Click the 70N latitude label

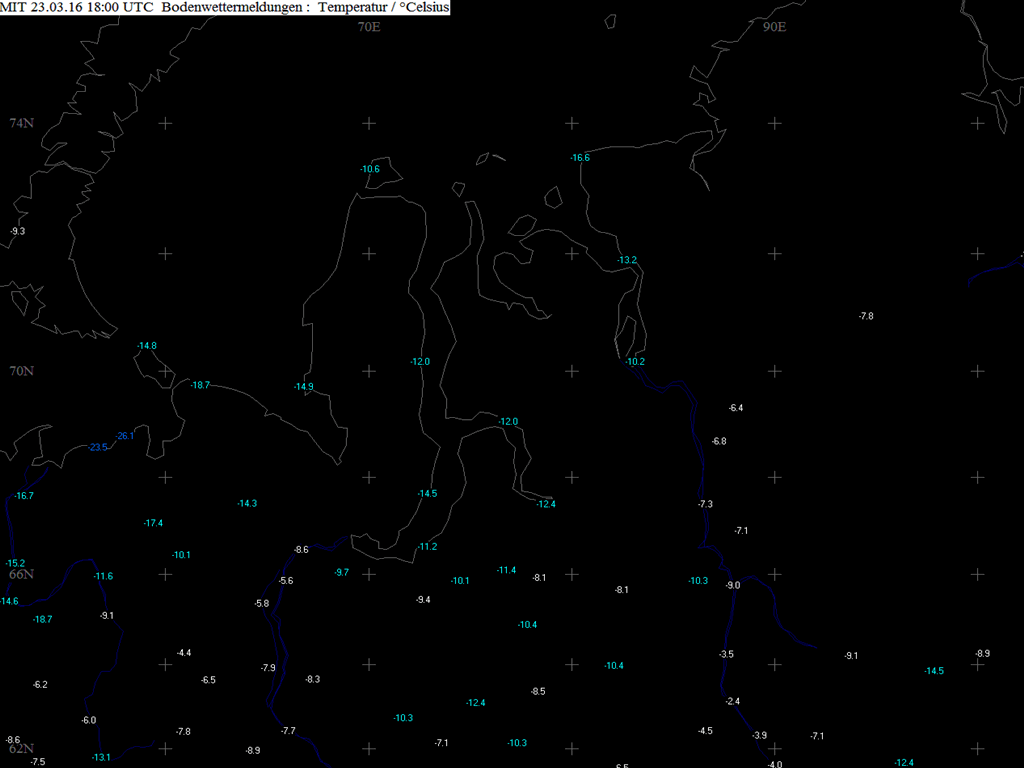click(x=21, y=371)
